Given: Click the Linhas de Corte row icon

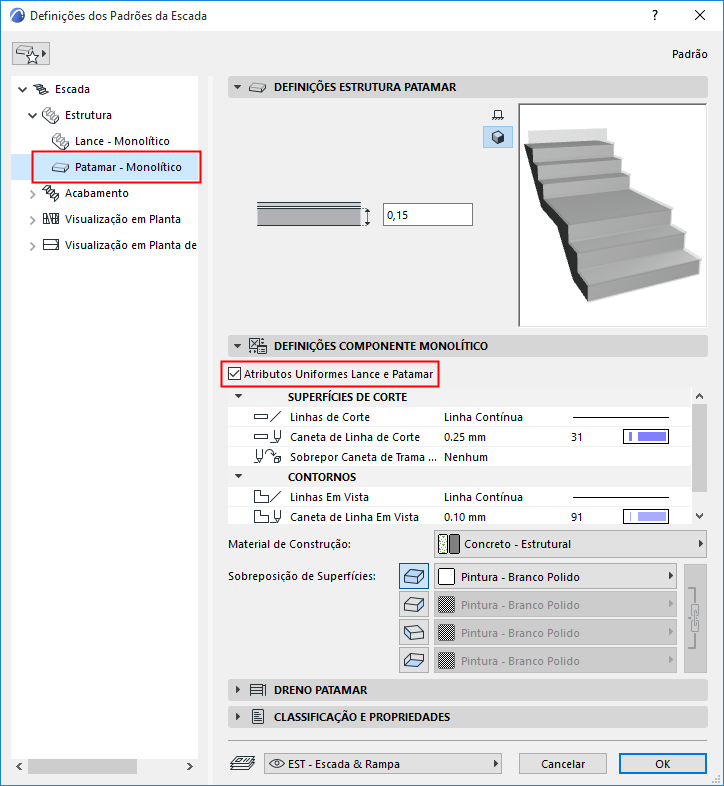Looking at the screenshot, I should click(x=267, y=417).
